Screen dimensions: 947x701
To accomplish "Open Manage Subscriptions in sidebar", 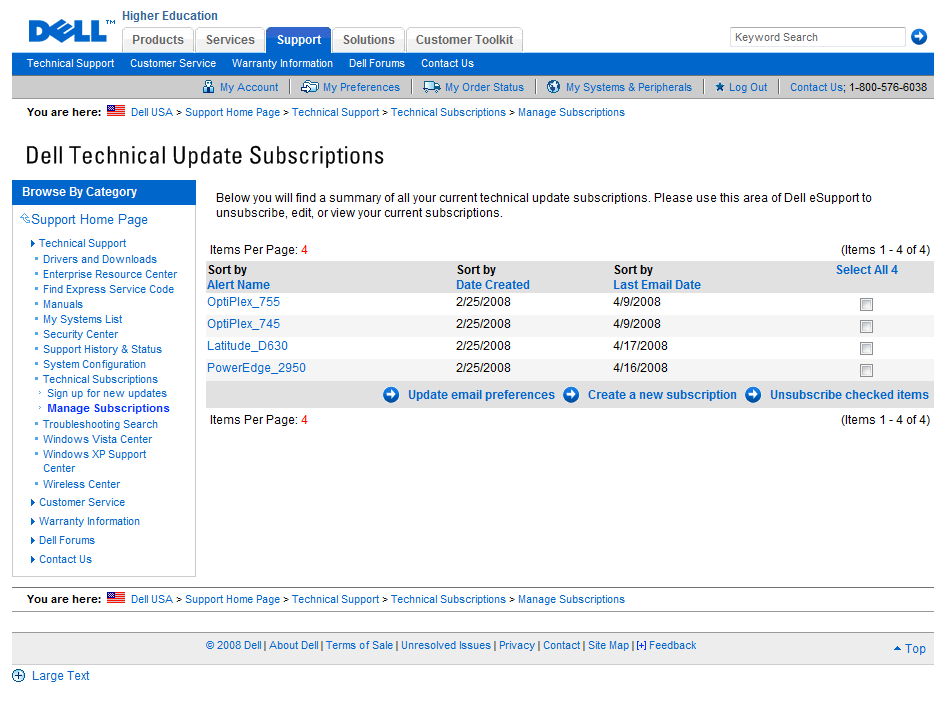I will [108, 409].
